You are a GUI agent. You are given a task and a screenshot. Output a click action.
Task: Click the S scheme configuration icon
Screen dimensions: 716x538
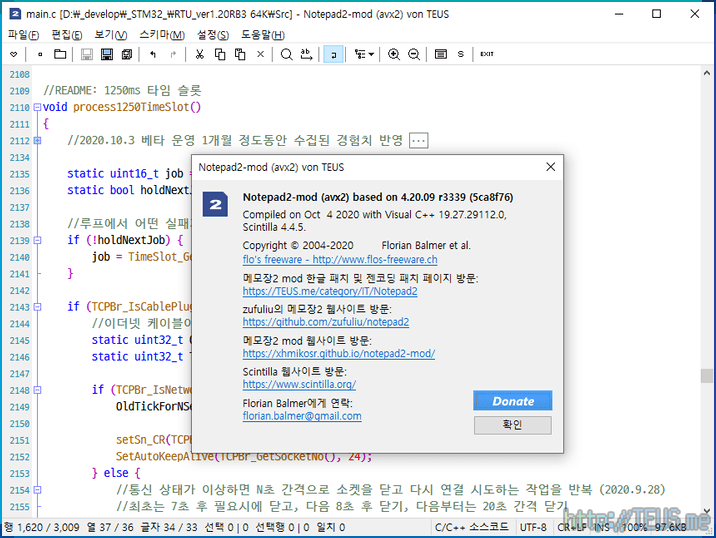click(x=461, y=54)
